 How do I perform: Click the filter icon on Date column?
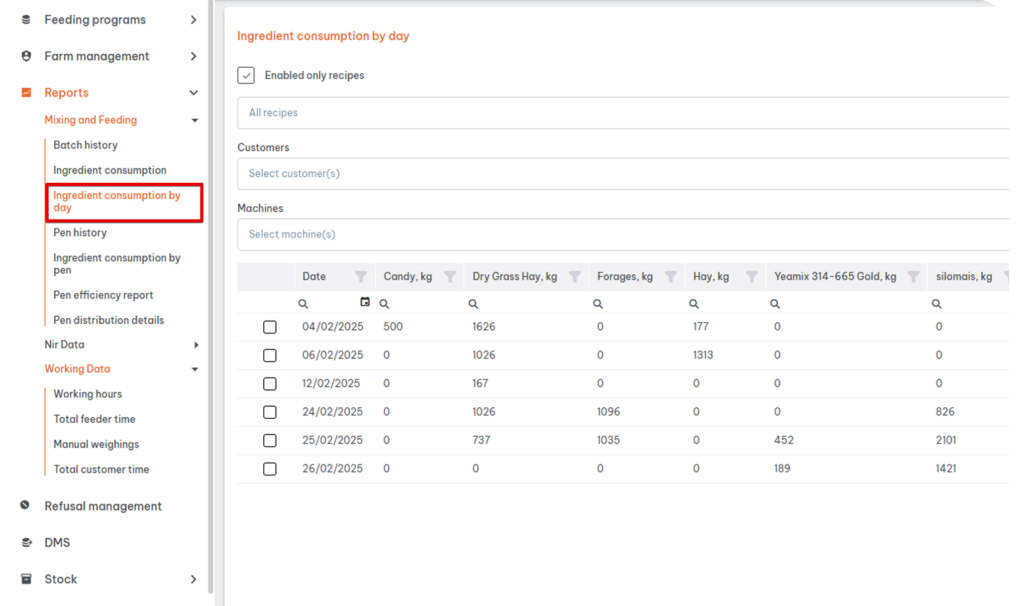coord(360,277)
